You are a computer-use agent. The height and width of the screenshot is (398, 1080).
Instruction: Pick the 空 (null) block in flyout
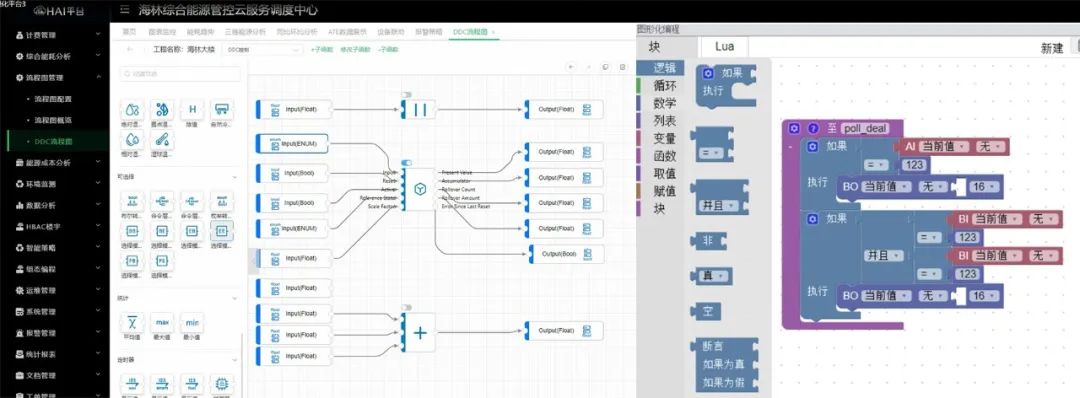(x=707, y=311)
